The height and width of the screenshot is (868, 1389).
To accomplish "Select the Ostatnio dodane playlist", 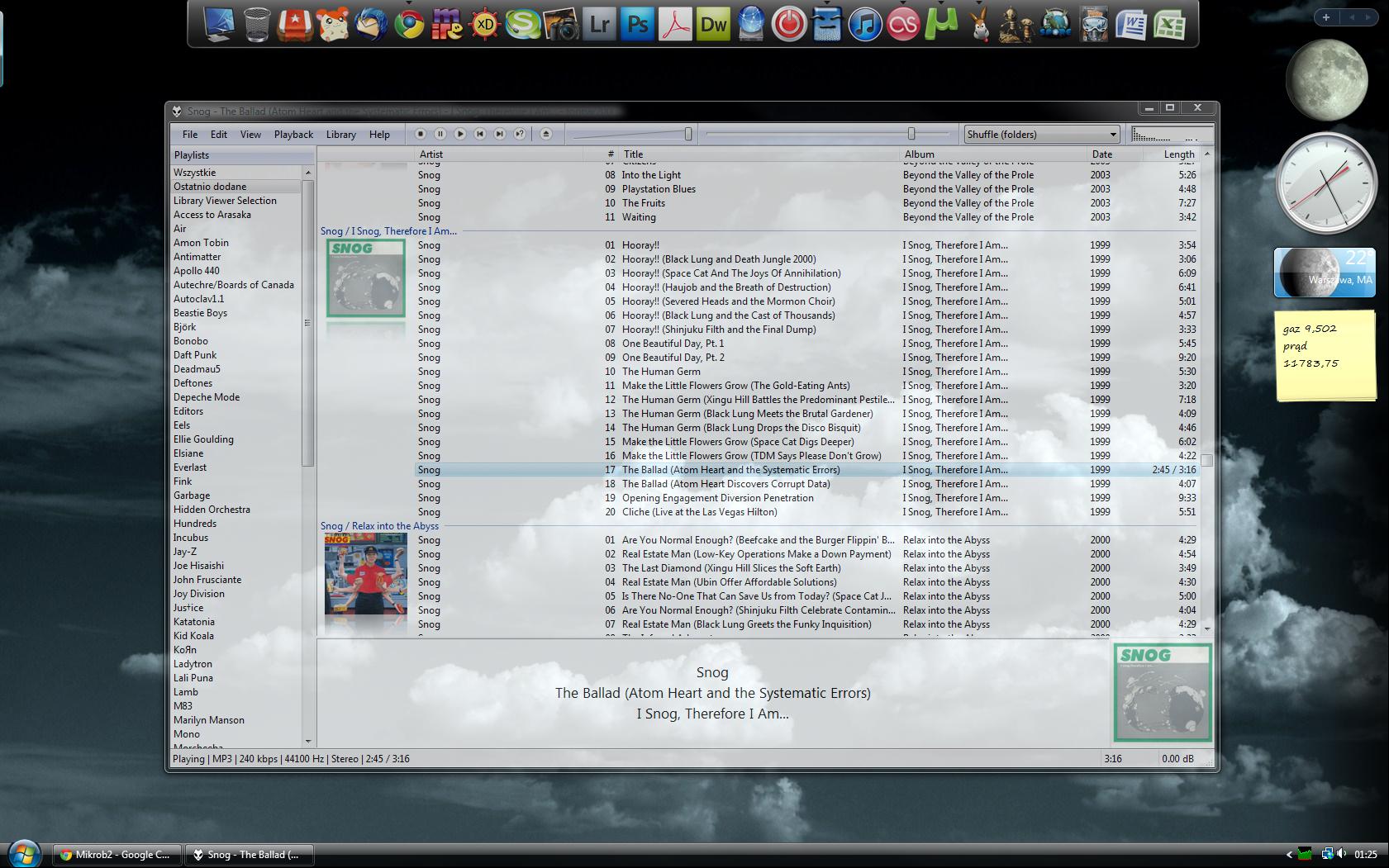I will point(236,187).
